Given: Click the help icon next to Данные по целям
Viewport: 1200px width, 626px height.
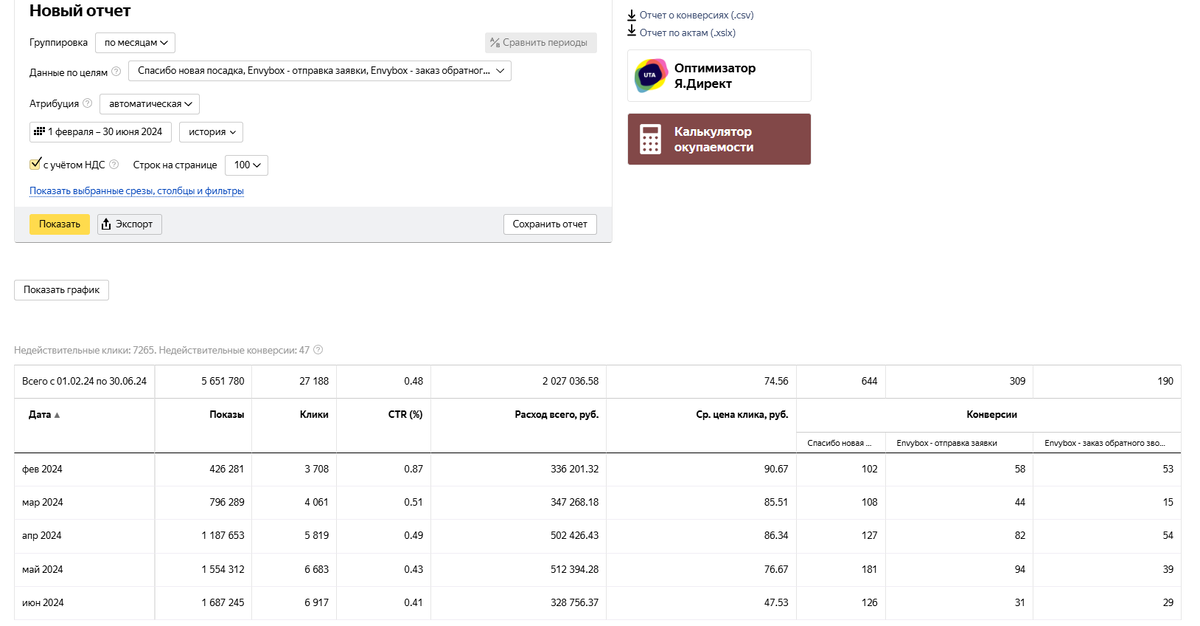Looking at the screenshot, I should (x=117, y=72).
